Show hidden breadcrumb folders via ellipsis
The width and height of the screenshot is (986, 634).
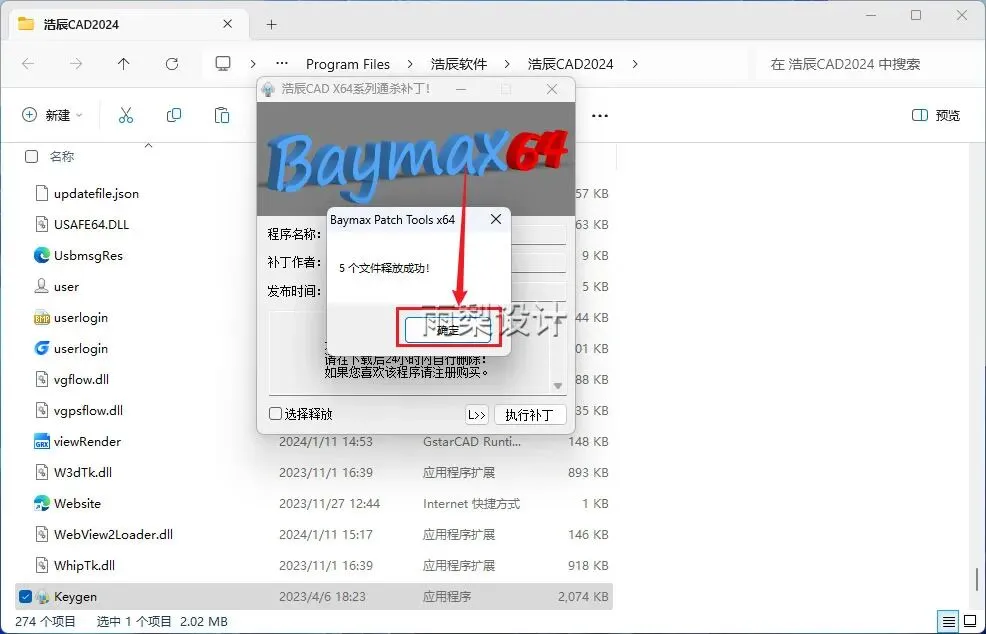(282, 64)
